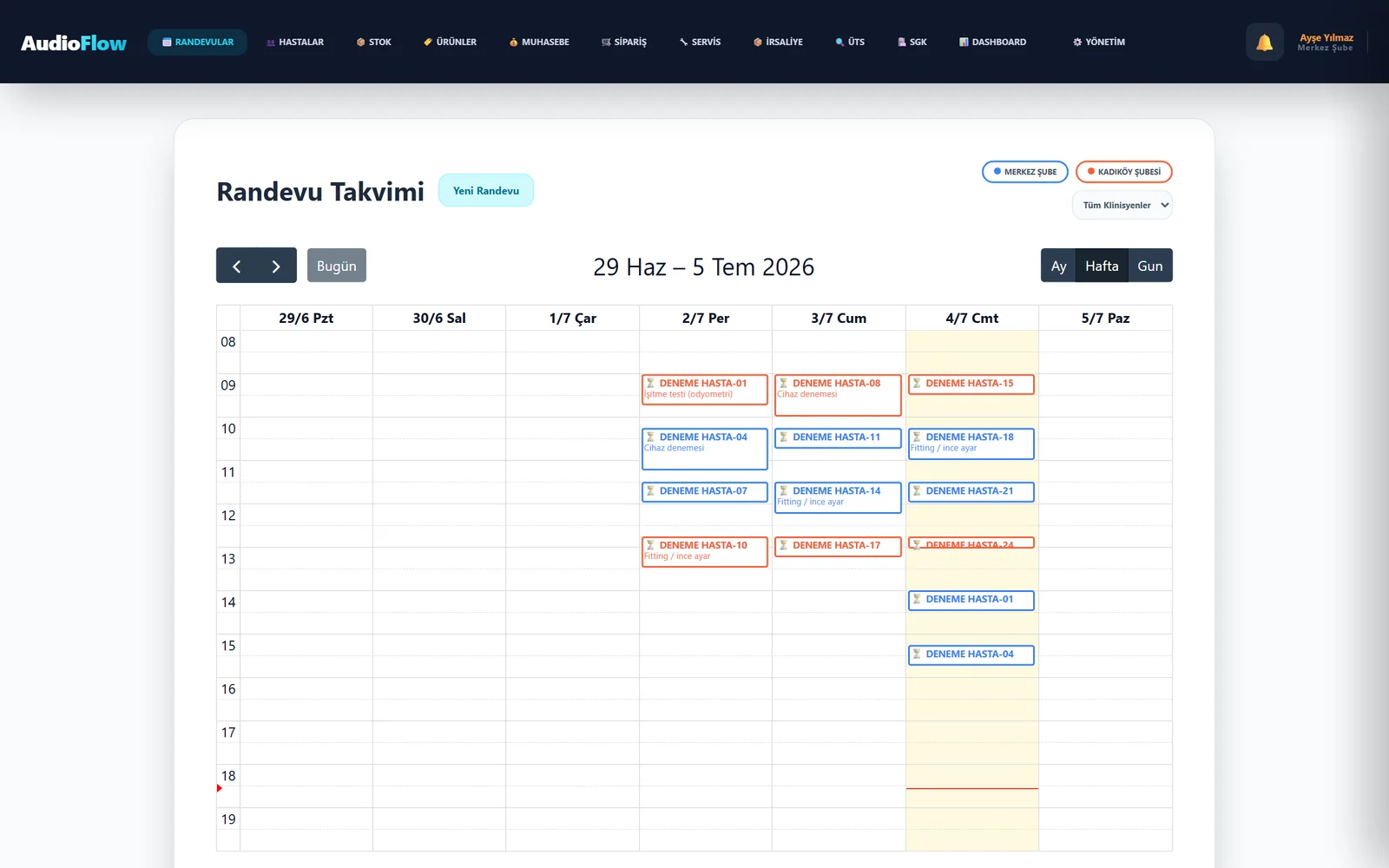Open Stok menu
The image size is (1389, 868).
tap(374, 42)
